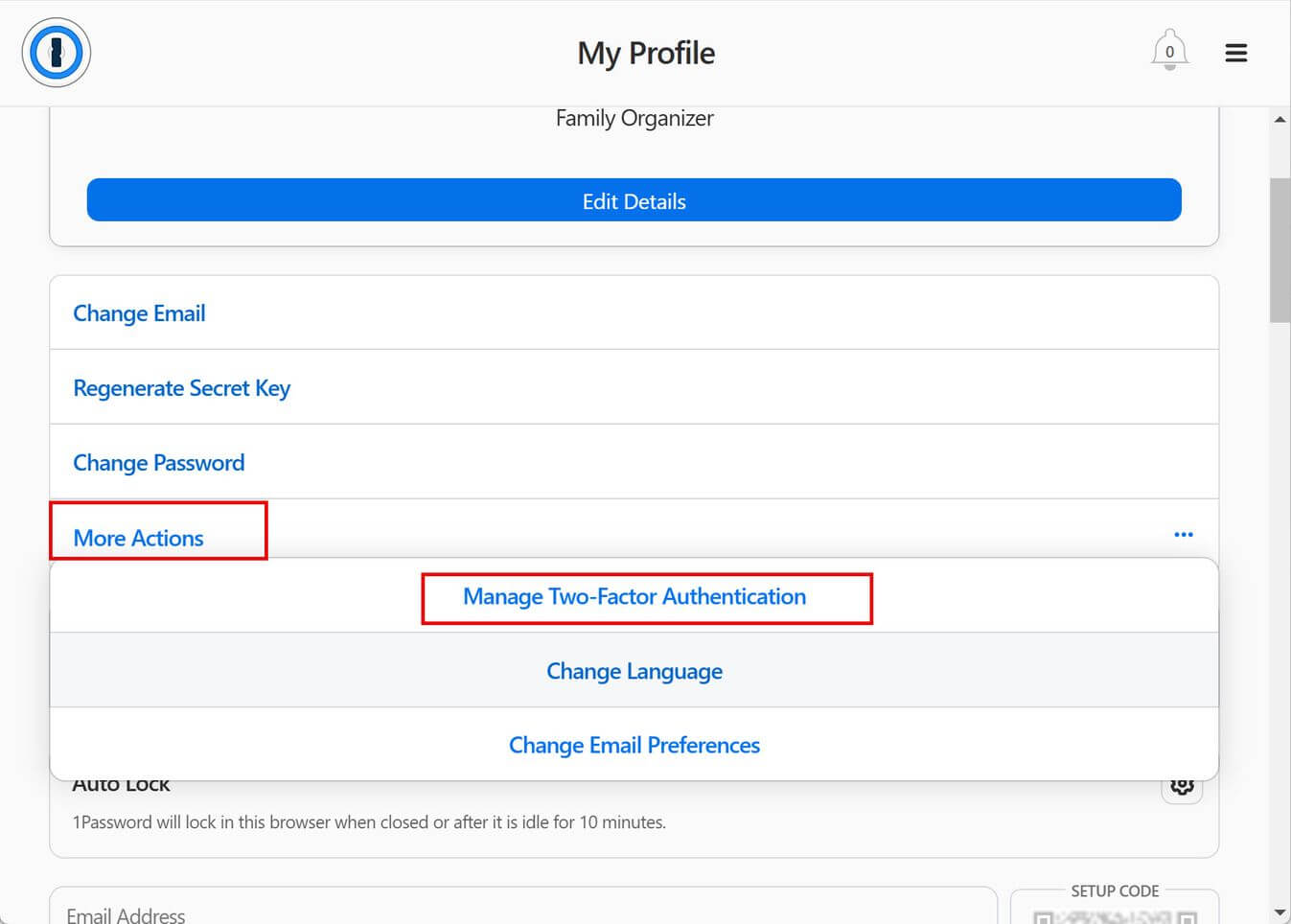Screen dimensions: 1291x924
Task: Click the Setup Code label
Action: (1115, 891)
